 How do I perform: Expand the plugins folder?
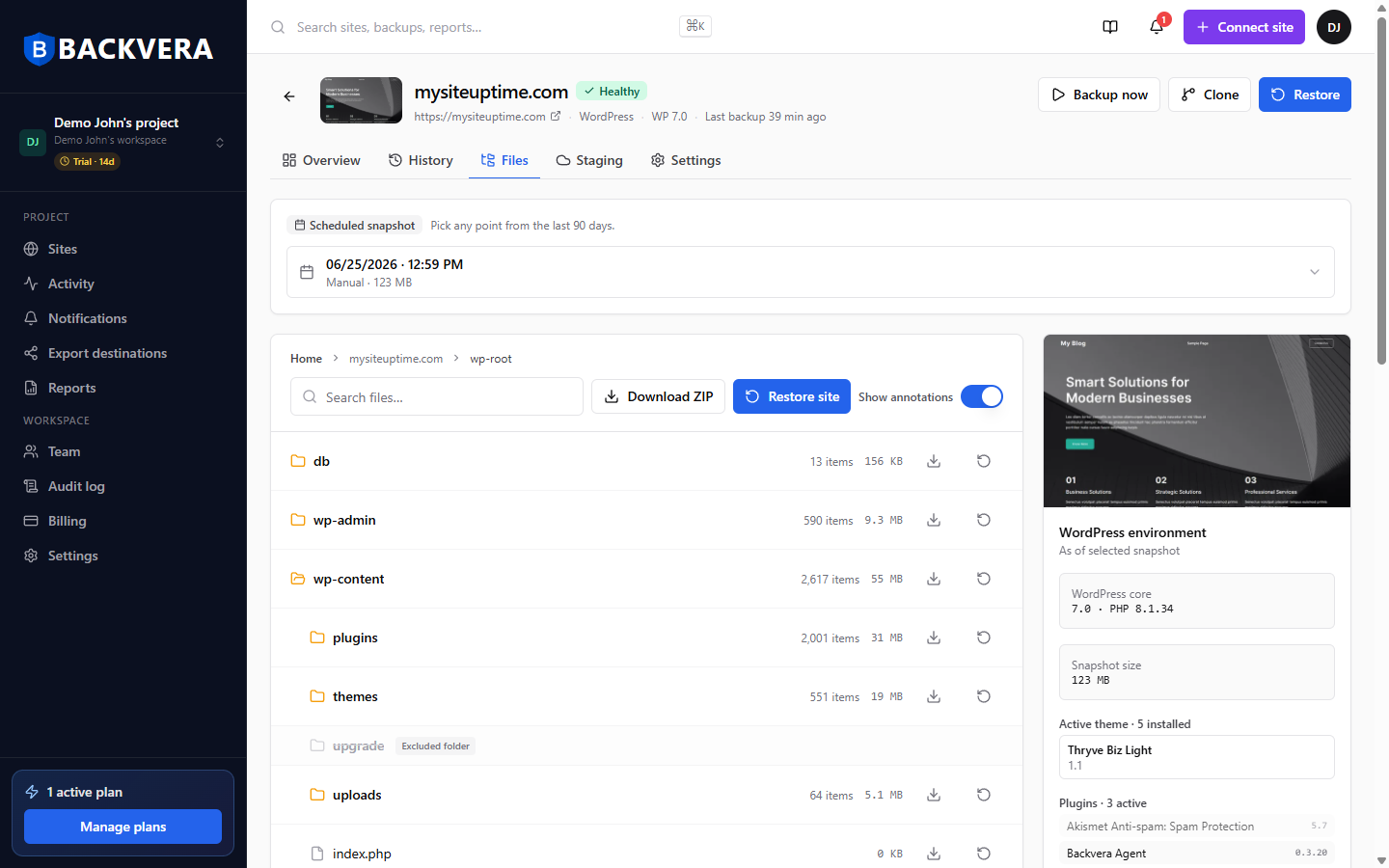[x=344, y=637]
